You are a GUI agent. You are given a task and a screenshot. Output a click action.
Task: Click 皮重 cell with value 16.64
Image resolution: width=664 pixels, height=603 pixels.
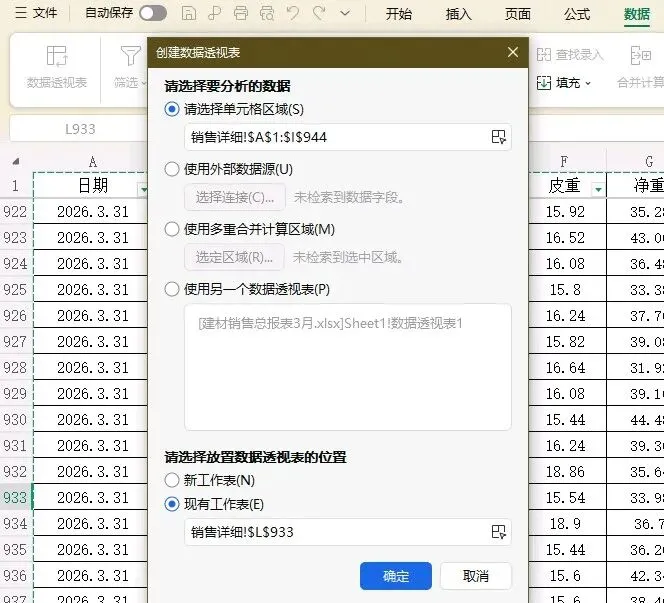point(567,368)
